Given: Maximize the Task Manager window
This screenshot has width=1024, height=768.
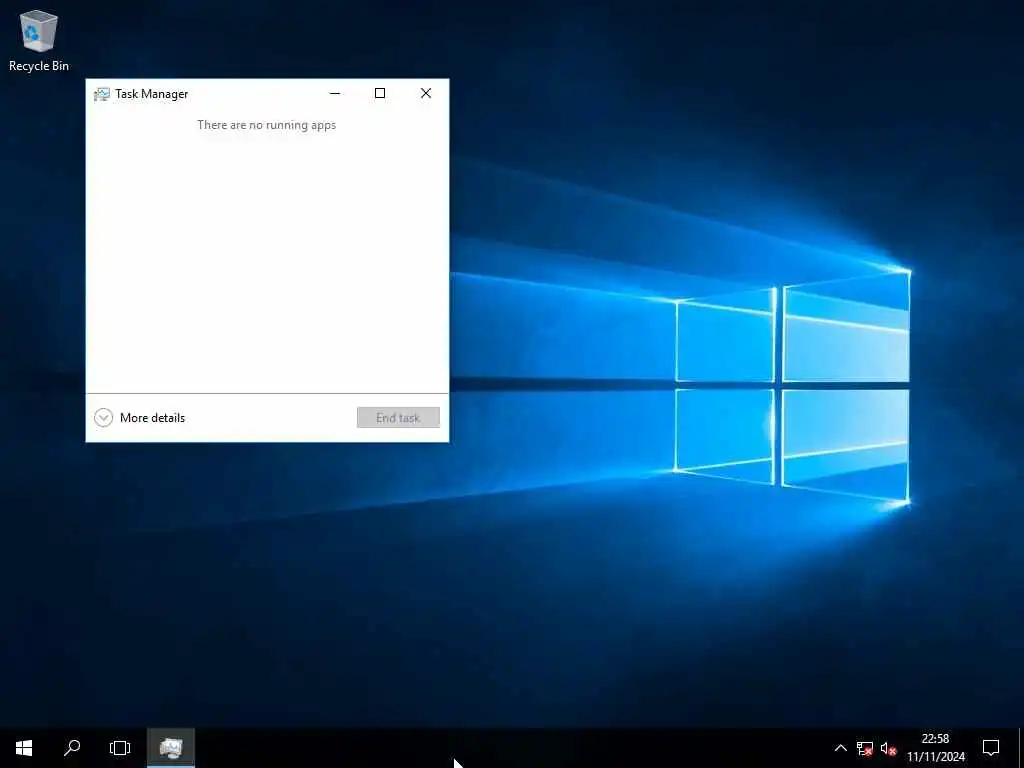Looking at the screenshot, I should tap(379, 93).
